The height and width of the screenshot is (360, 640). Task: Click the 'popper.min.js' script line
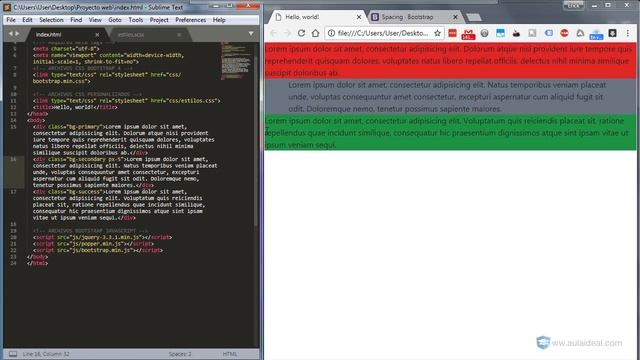93,244
